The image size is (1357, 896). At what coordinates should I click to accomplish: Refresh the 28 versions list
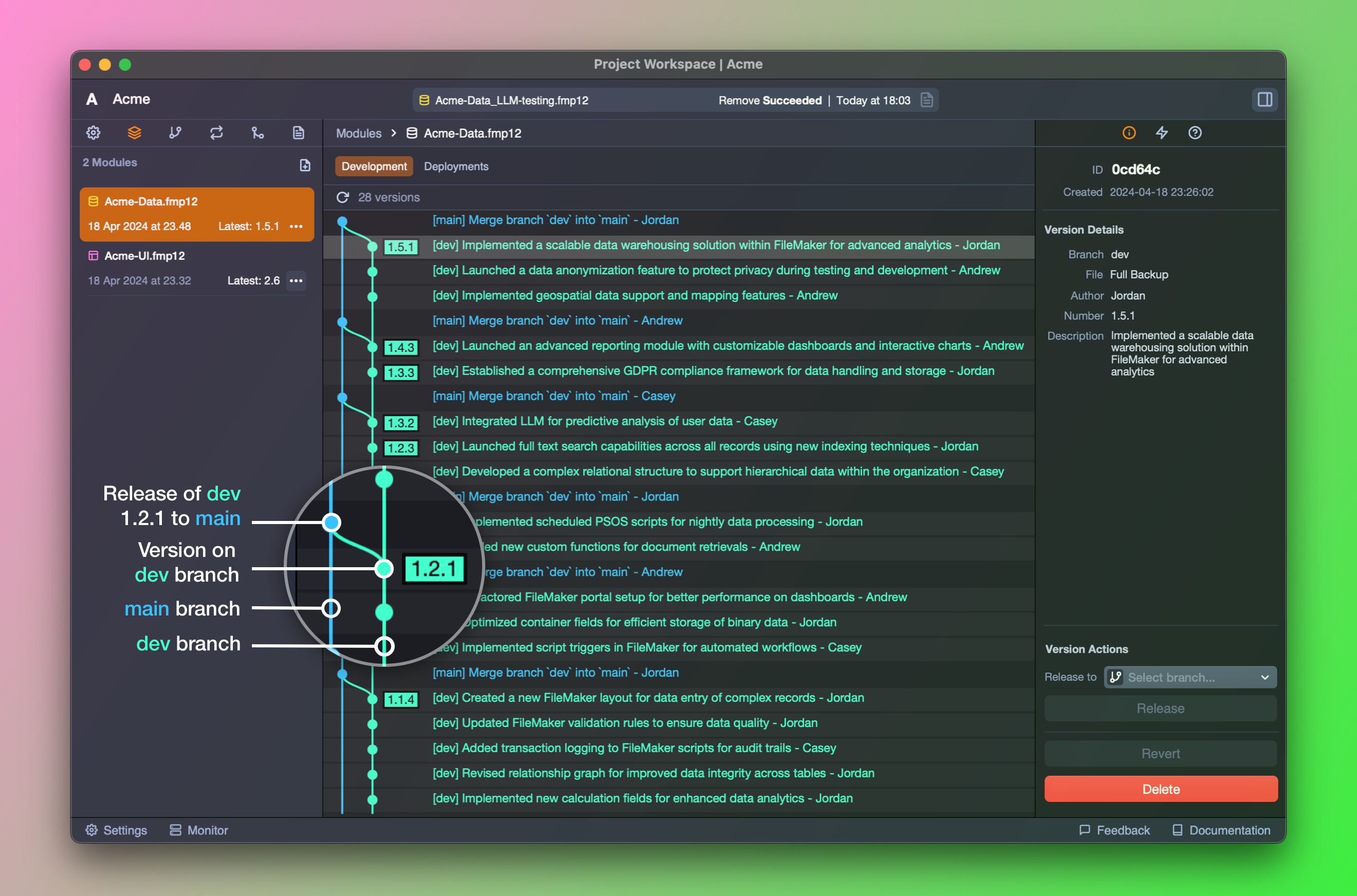[x=343, y=197]
